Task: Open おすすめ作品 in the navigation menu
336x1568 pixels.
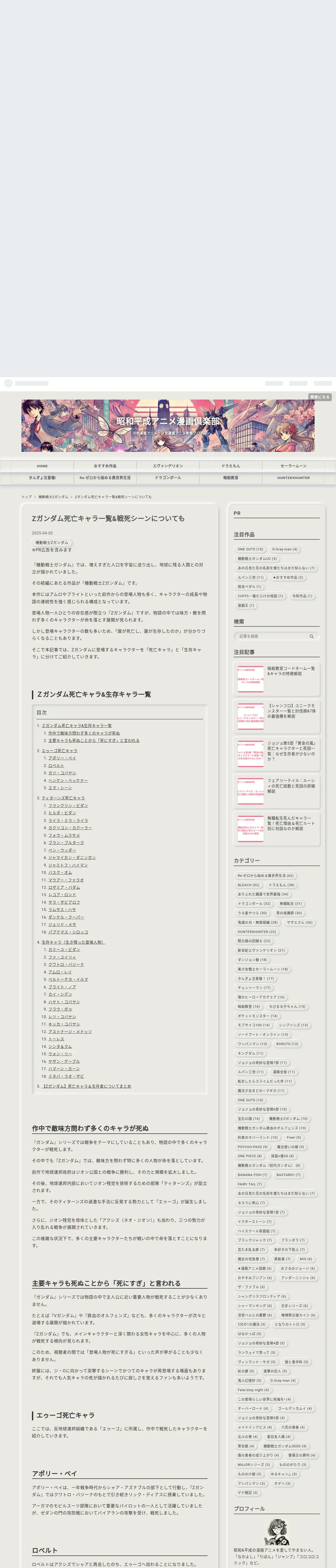Action: coord(105,466)
